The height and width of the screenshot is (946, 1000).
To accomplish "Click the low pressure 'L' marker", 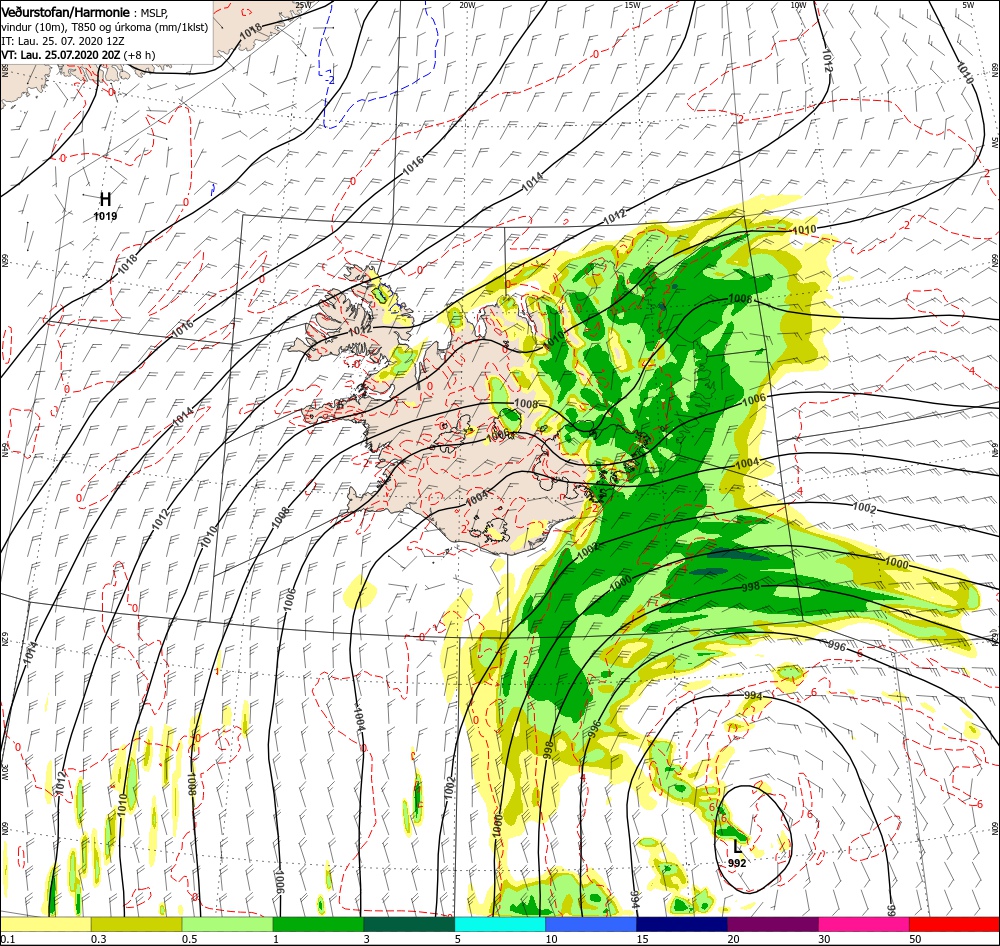I will [737, 846].
